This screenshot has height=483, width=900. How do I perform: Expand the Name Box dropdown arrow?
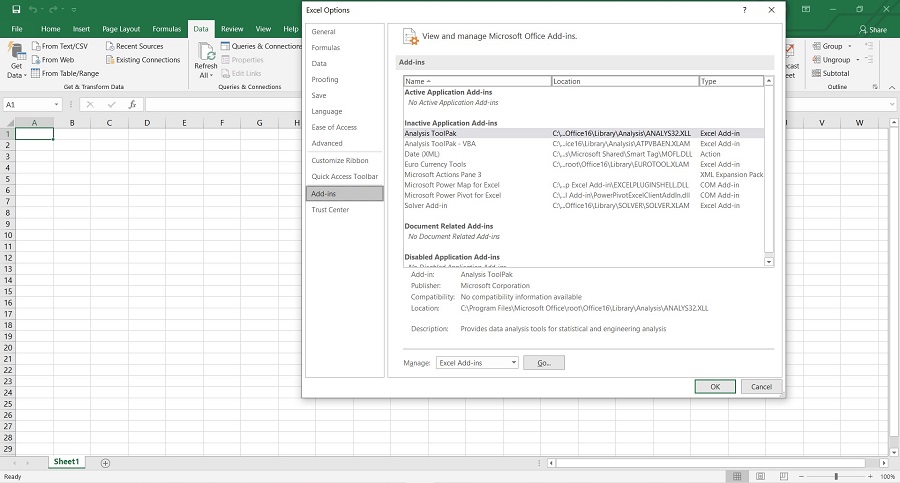coord(57,104)
